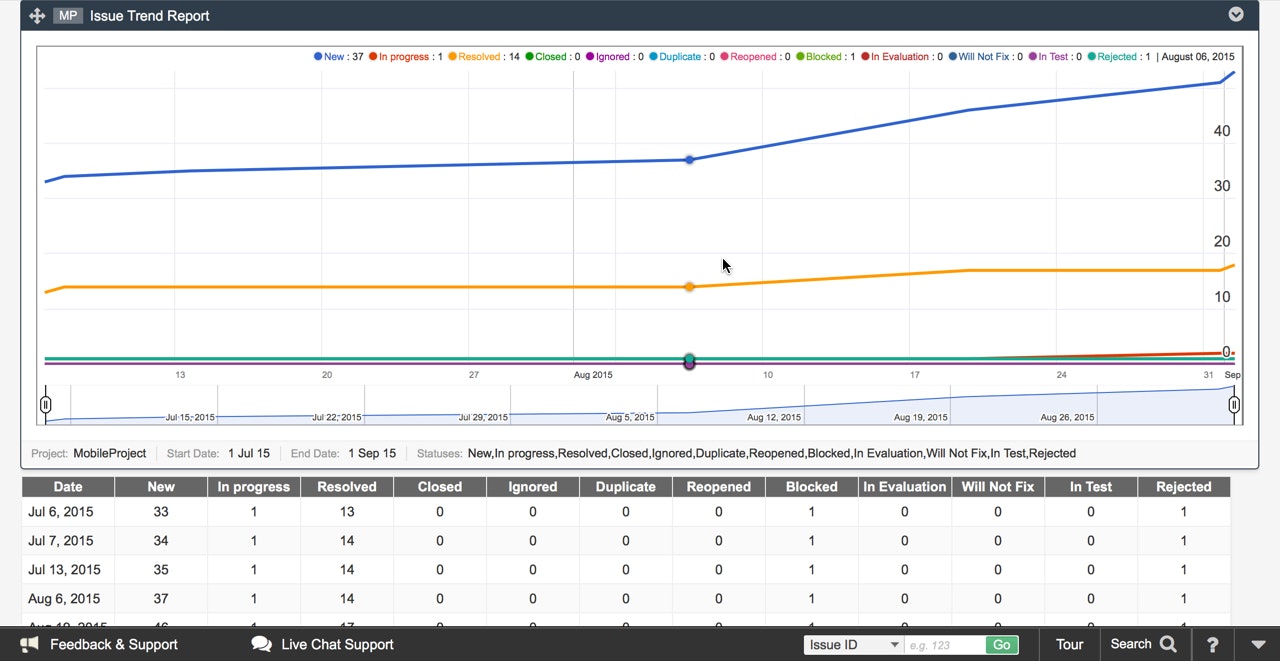Toggle the Resolved legend series
Image resolution: width=1280 pixels, height=661 pixels.
point(484,57)
